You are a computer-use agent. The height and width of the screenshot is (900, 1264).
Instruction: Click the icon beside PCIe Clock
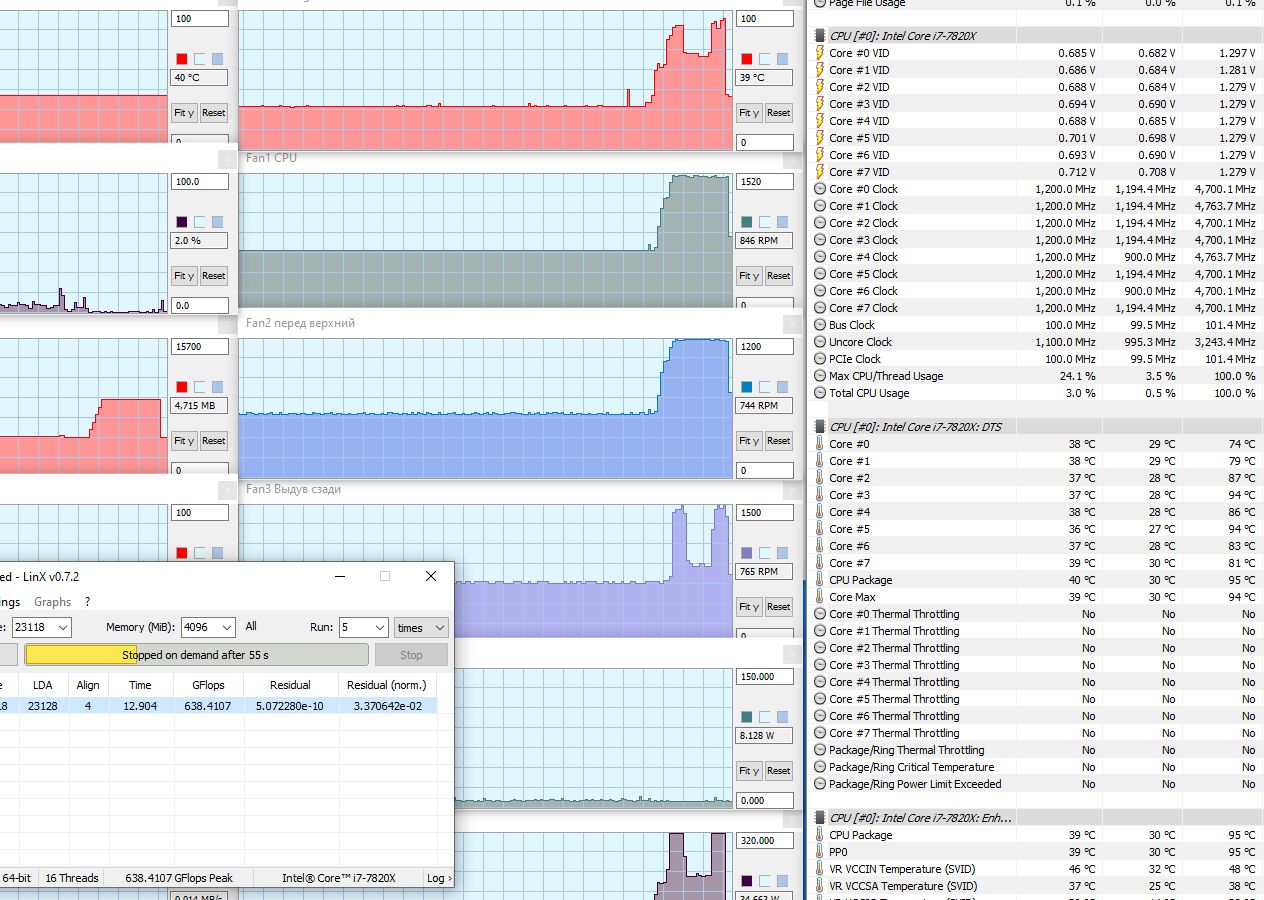pyautogui.click(x=820, y=359)
